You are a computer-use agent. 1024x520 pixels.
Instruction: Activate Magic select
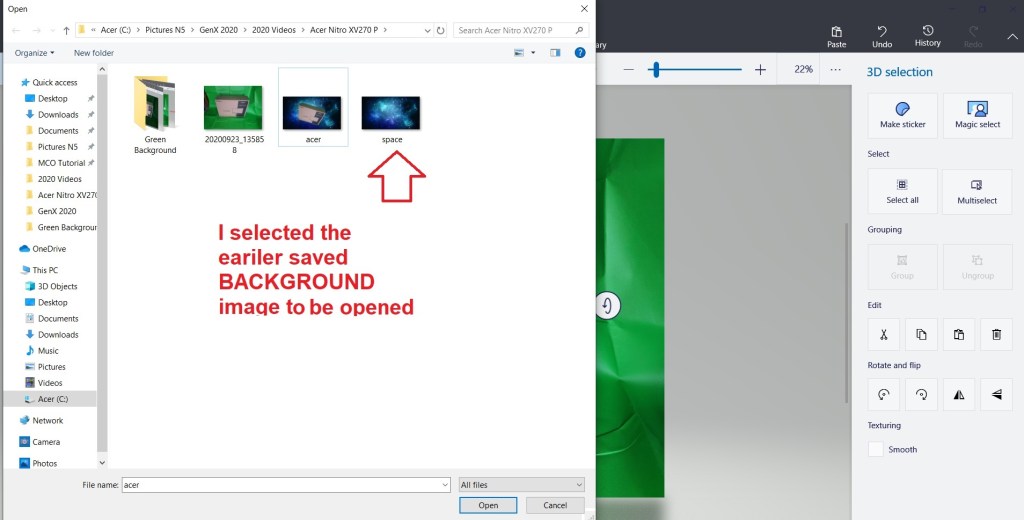[x=977, y=115]
